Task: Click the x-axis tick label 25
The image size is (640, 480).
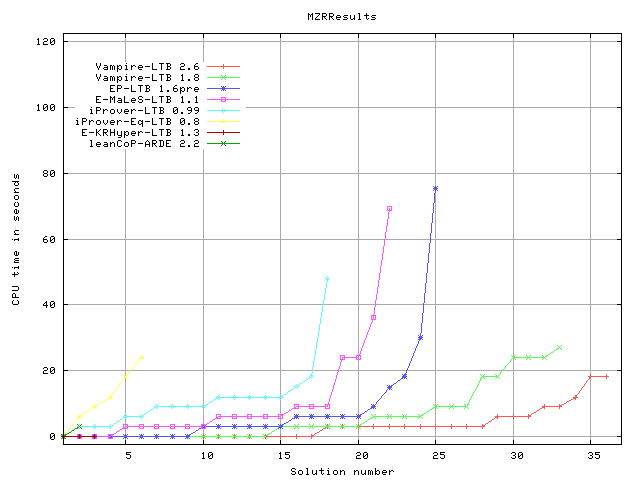Action: [x=439, y=455]
